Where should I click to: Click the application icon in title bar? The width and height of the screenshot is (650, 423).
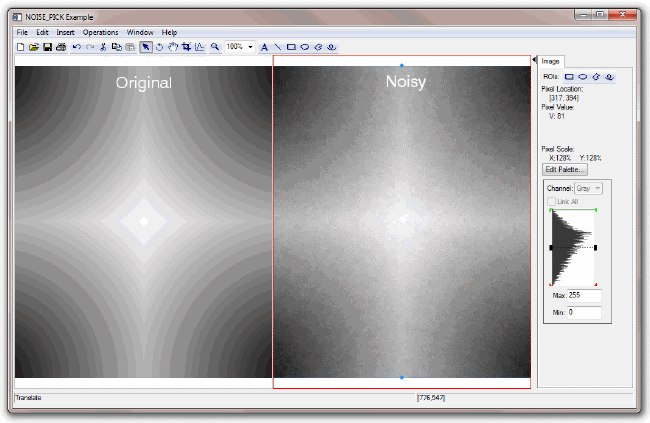tap(17, 17)
